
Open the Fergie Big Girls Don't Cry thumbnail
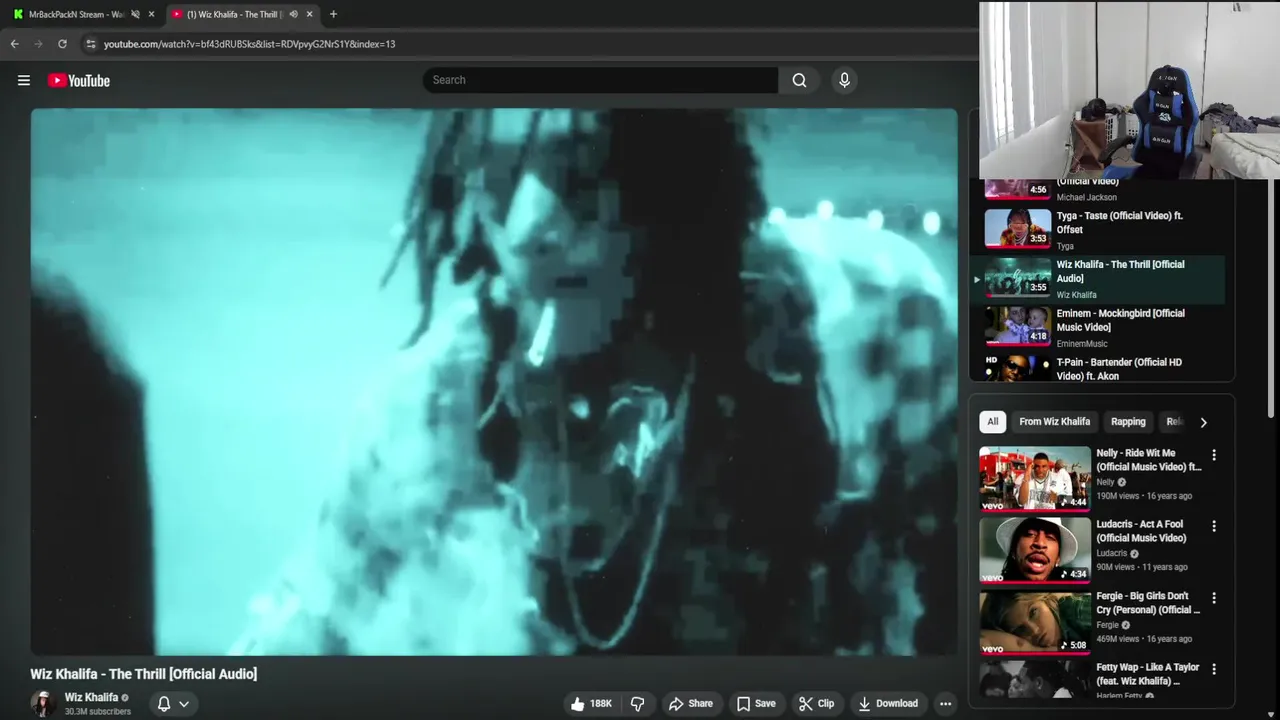[x=1035, y=621]
